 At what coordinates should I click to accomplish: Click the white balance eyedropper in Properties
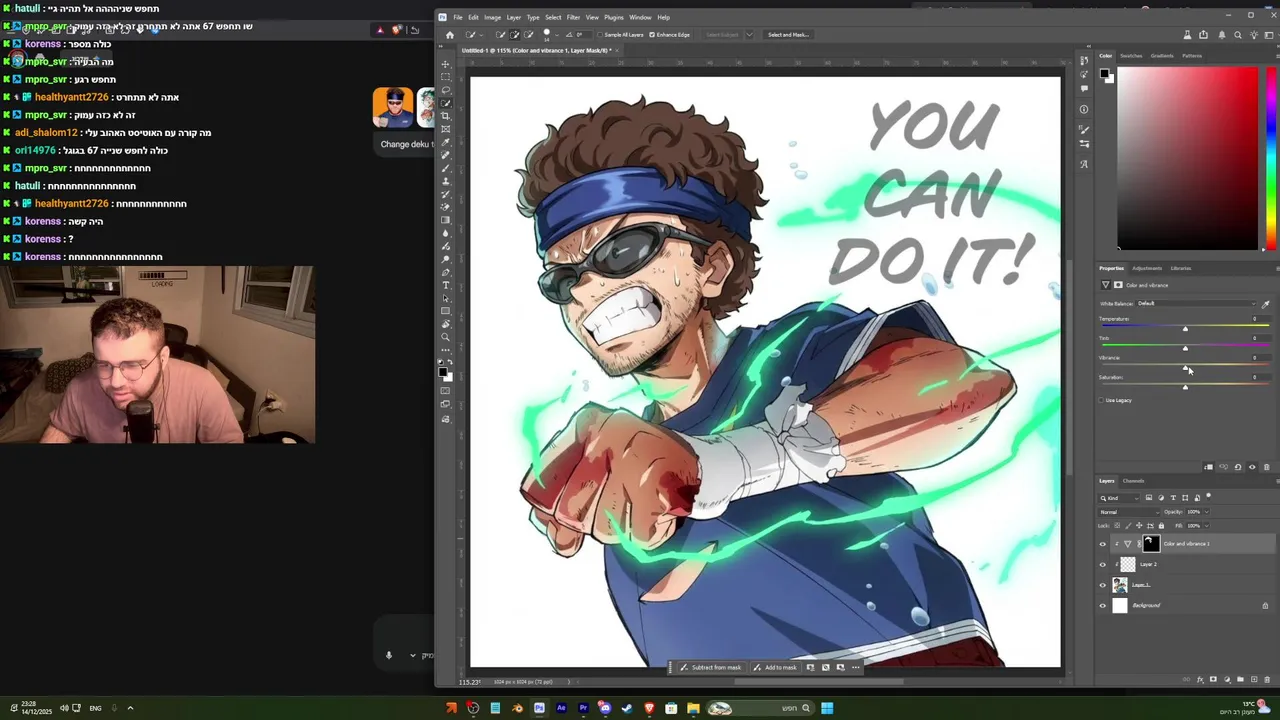(x=1266, y=304)
